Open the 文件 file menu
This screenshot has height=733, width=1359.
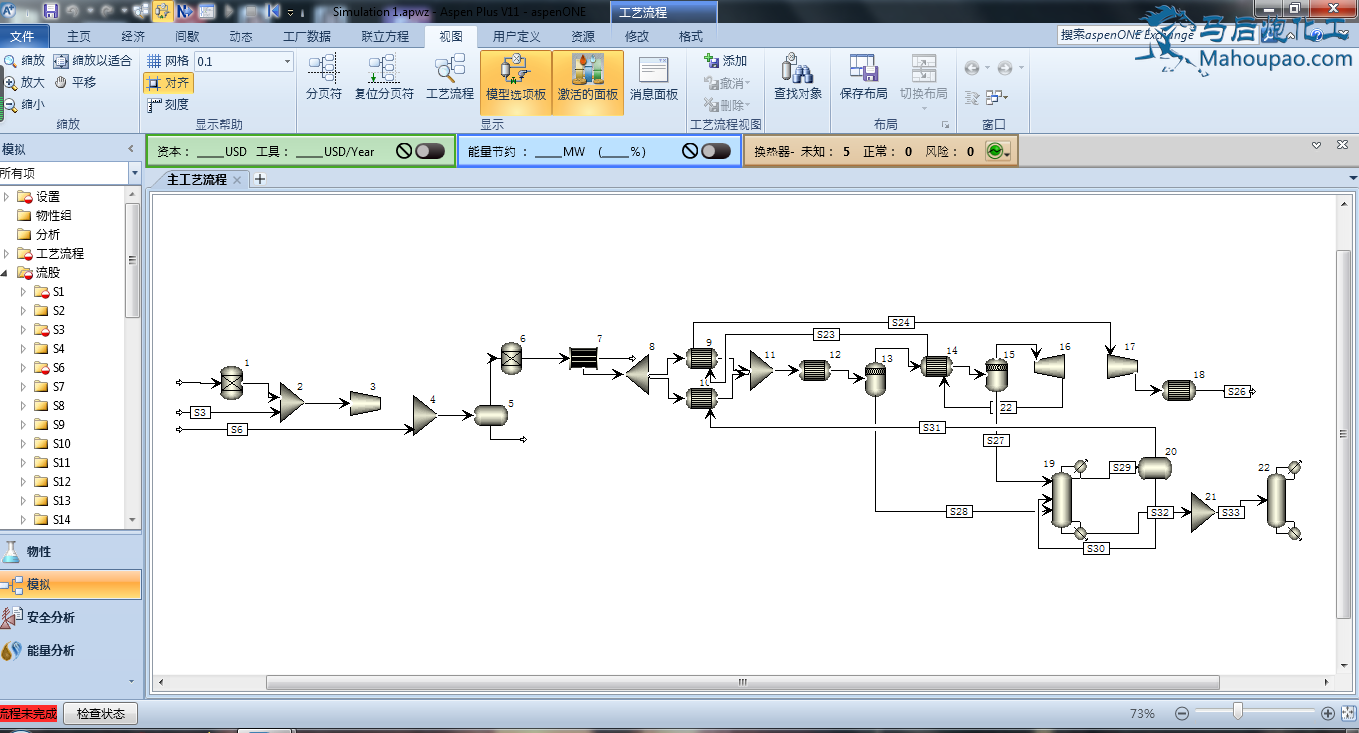22,37
